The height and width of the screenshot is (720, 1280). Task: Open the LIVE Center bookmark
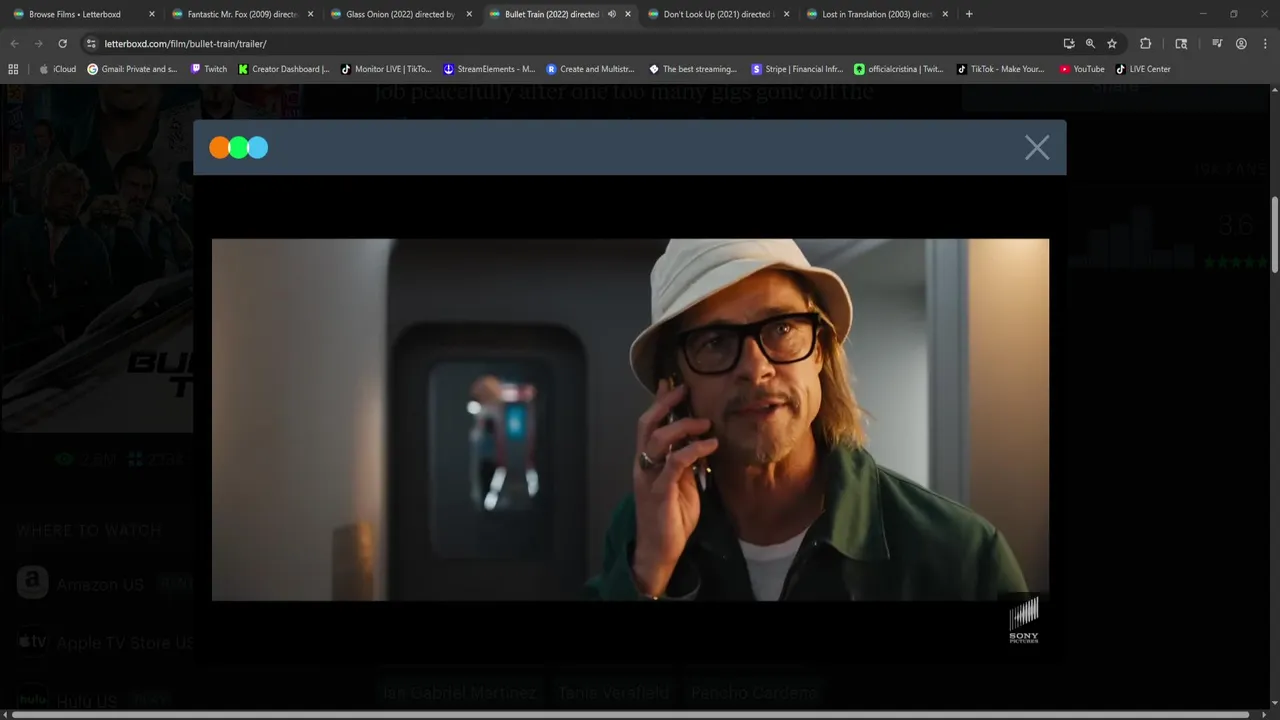tap(1143, 69)
